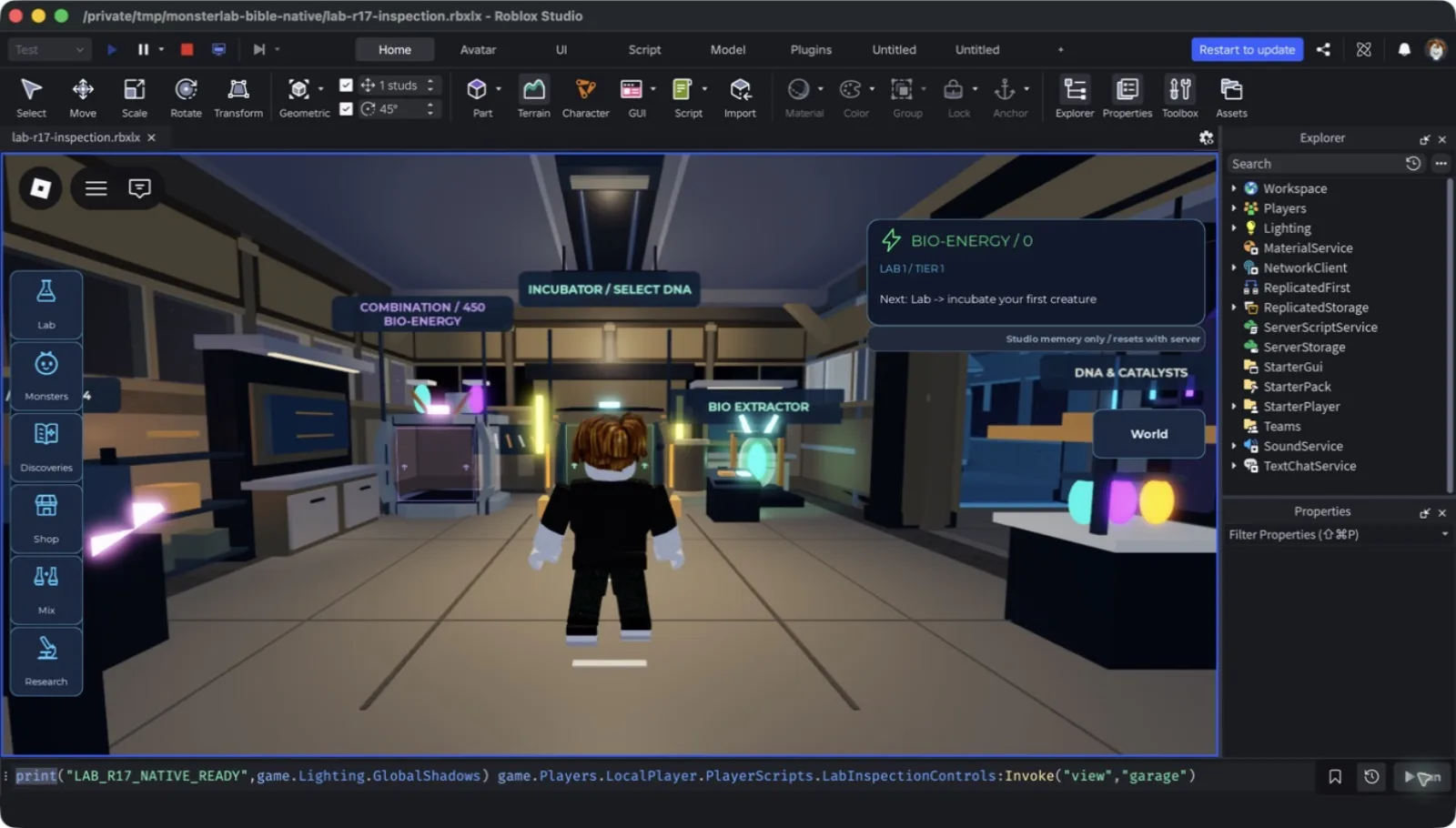Pause the running playtest
This screenshot has height=828, width=1456.
[143, 49]
